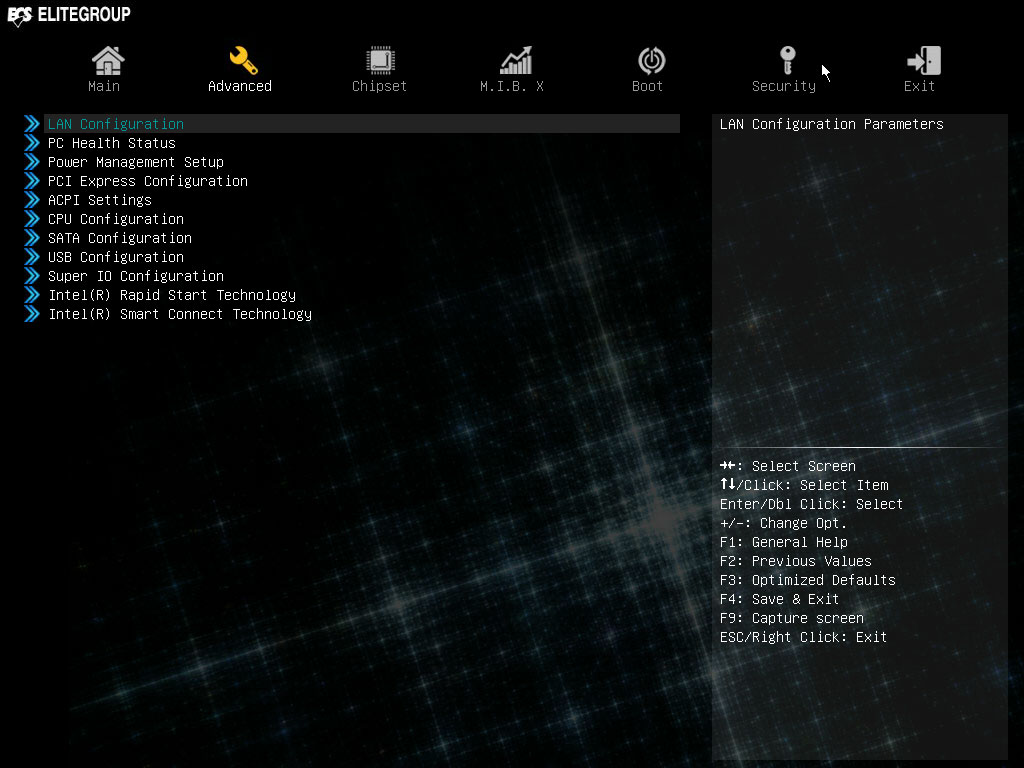
Task: Click chevron arrow beside Power Management Setup
Action: (x=31, y=161)
